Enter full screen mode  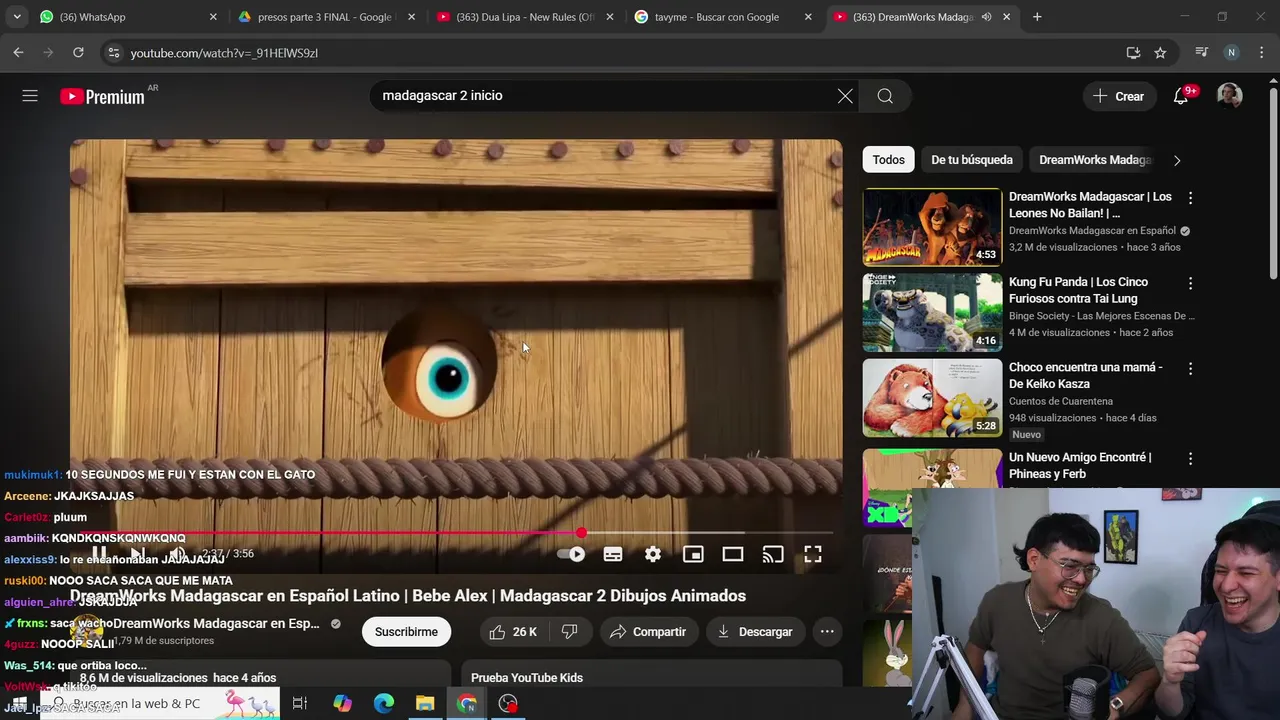pos(813,554)
